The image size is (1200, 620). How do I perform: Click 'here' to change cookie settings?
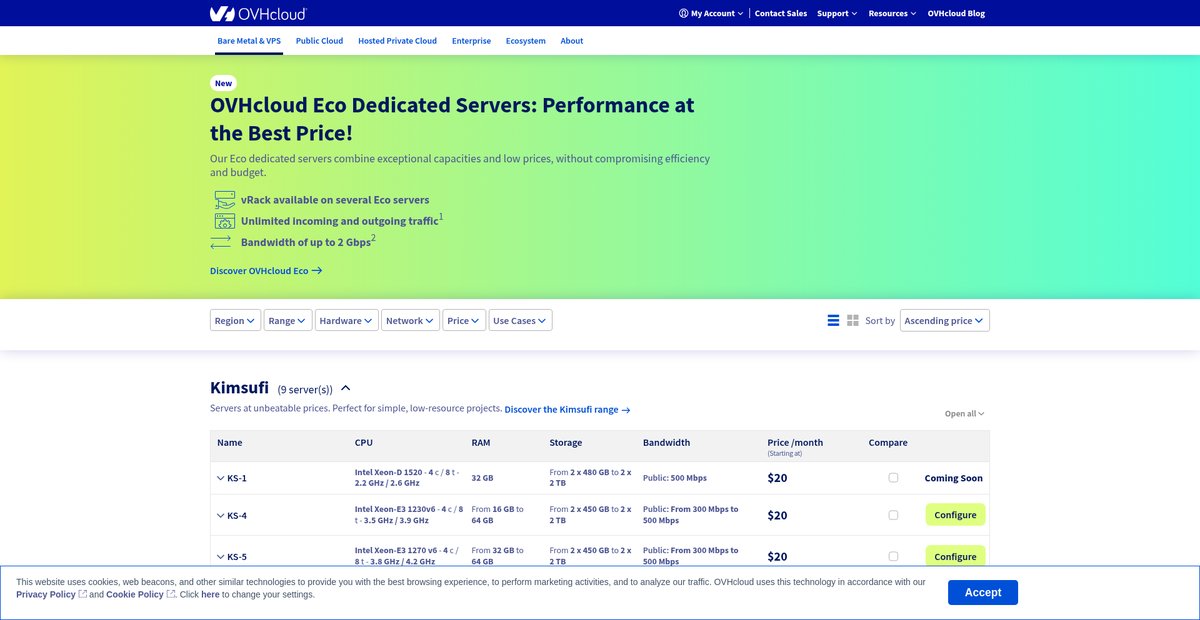click(x=210, y=594)
